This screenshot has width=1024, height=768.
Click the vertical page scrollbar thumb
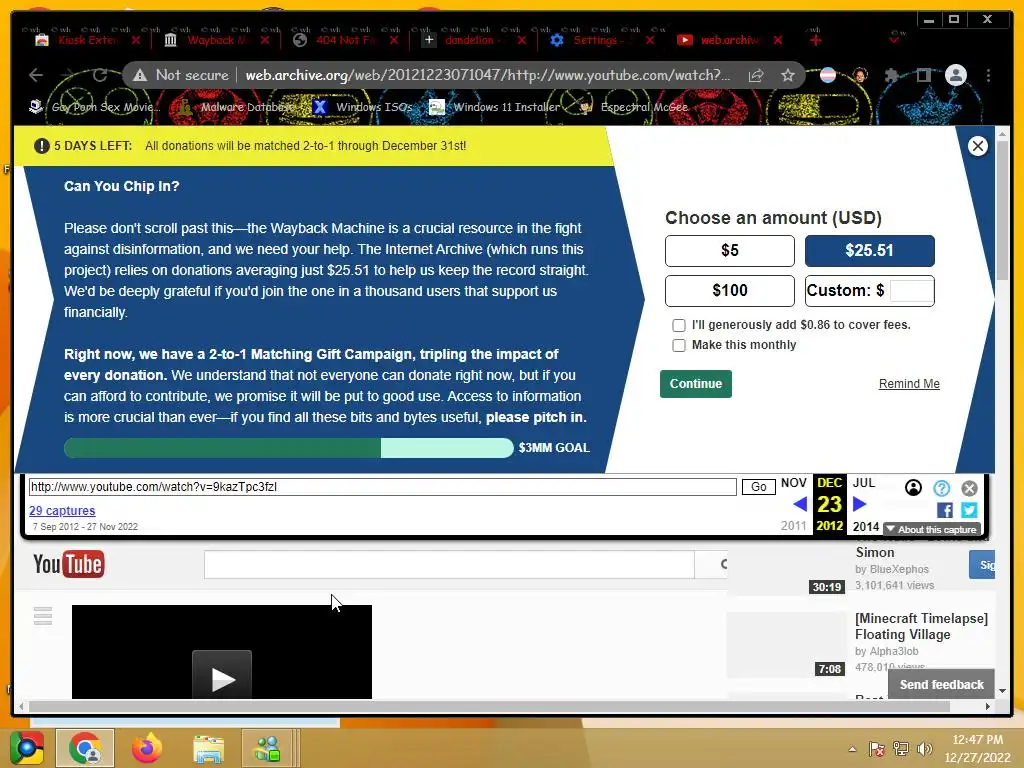pyautogui.click(x=1002, y=211)
